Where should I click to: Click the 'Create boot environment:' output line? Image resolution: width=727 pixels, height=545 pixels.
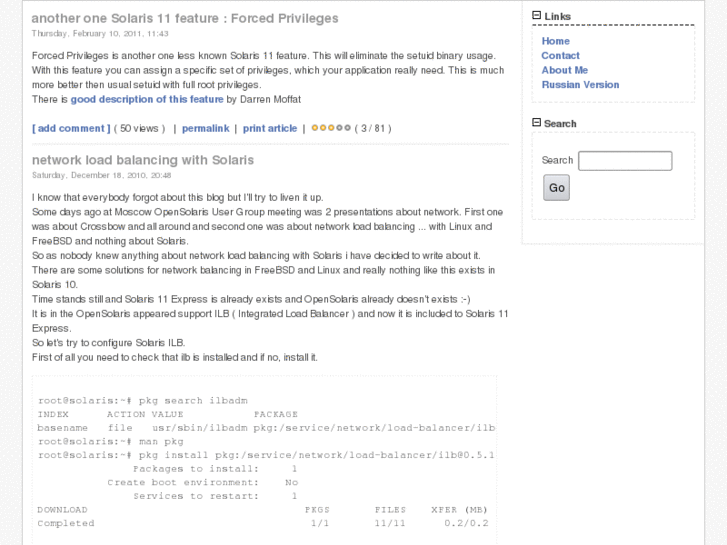click(203, 482)
